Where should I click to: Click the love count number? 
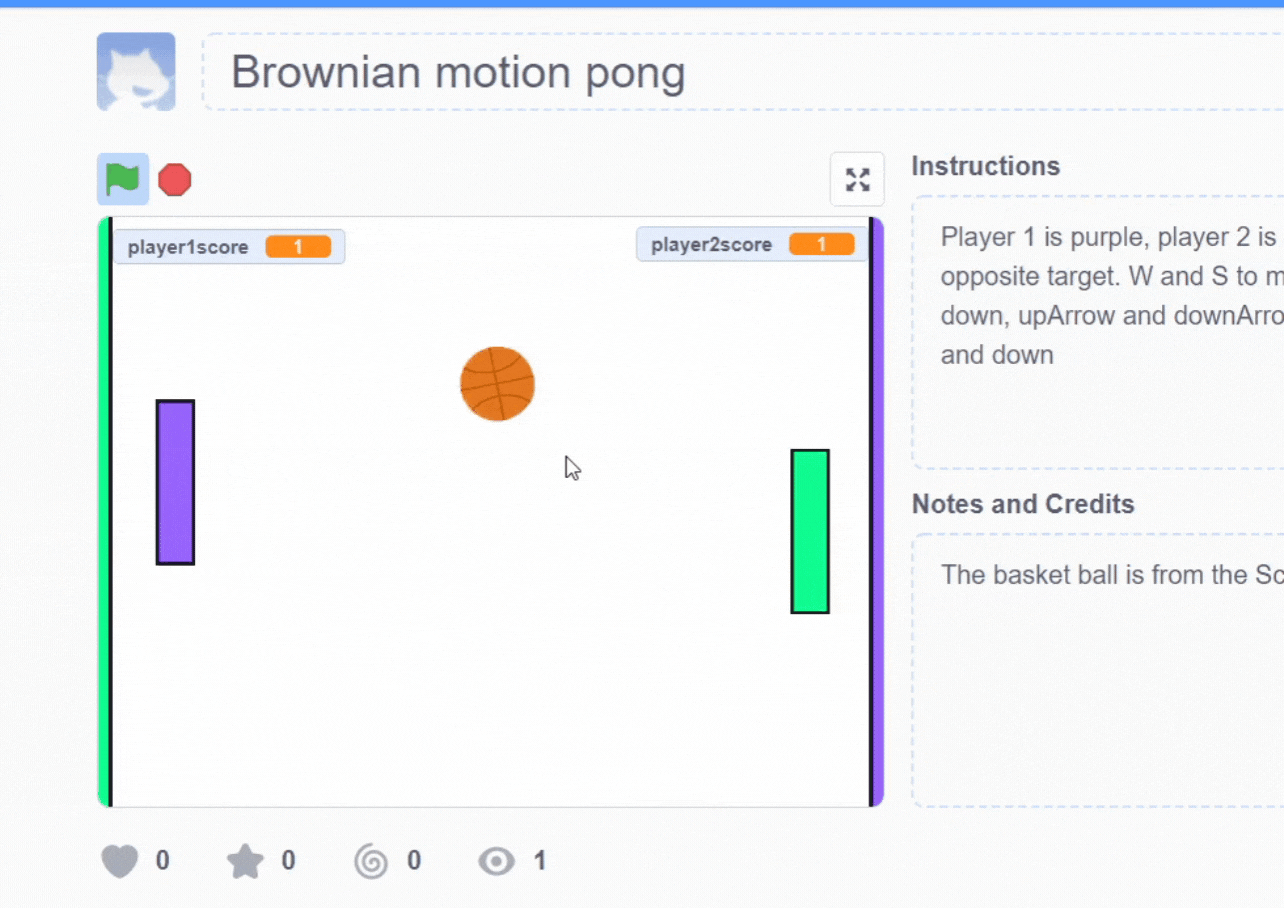(x=162, y=860)
